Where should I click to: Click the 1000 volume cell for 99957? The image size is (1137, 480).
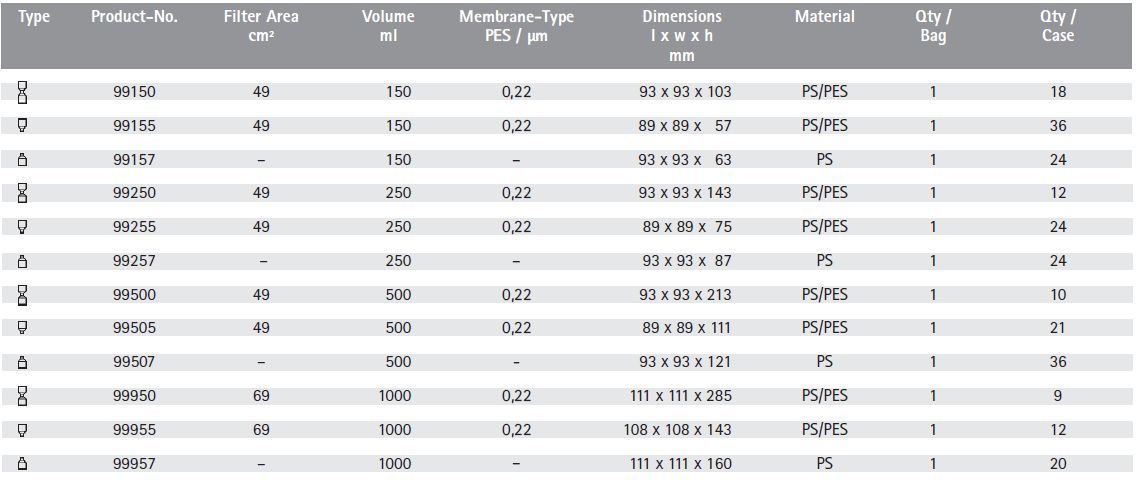[x=394, y=463]
